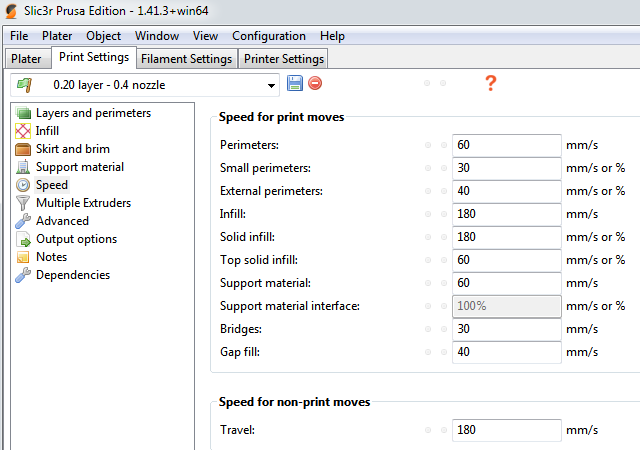The height and width of the screenshot is (450, 640).
Task: Open Skirt and brim settings icon
Action: (x=23, y=149)
